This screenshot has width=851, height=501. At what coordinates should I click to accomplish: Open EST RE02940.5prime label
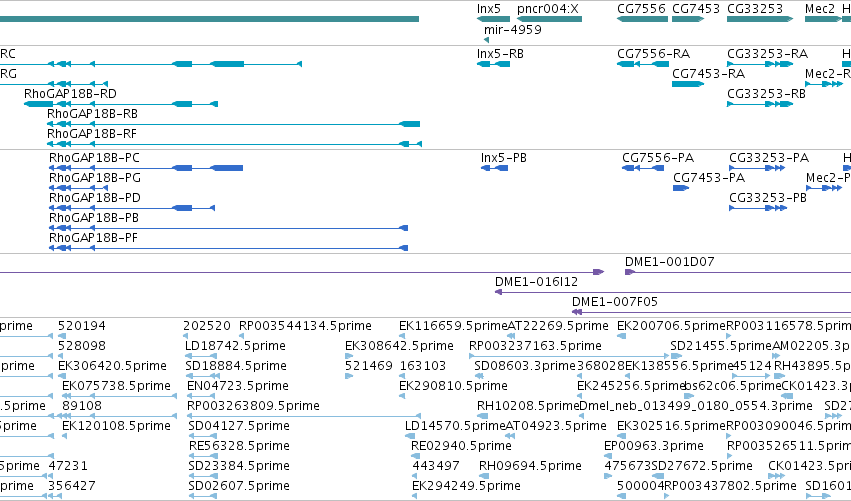[461, 447]
